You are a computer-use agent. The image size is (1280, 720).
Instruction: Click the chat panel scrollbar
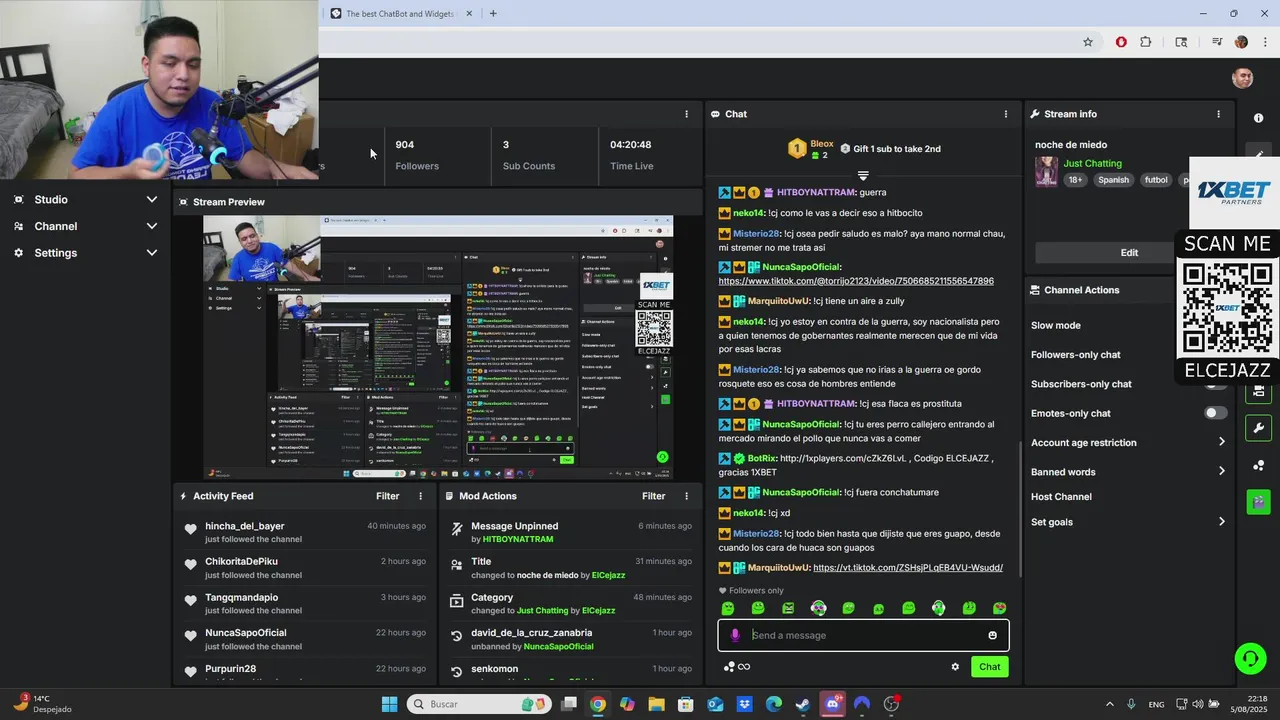pos(1019,508)
